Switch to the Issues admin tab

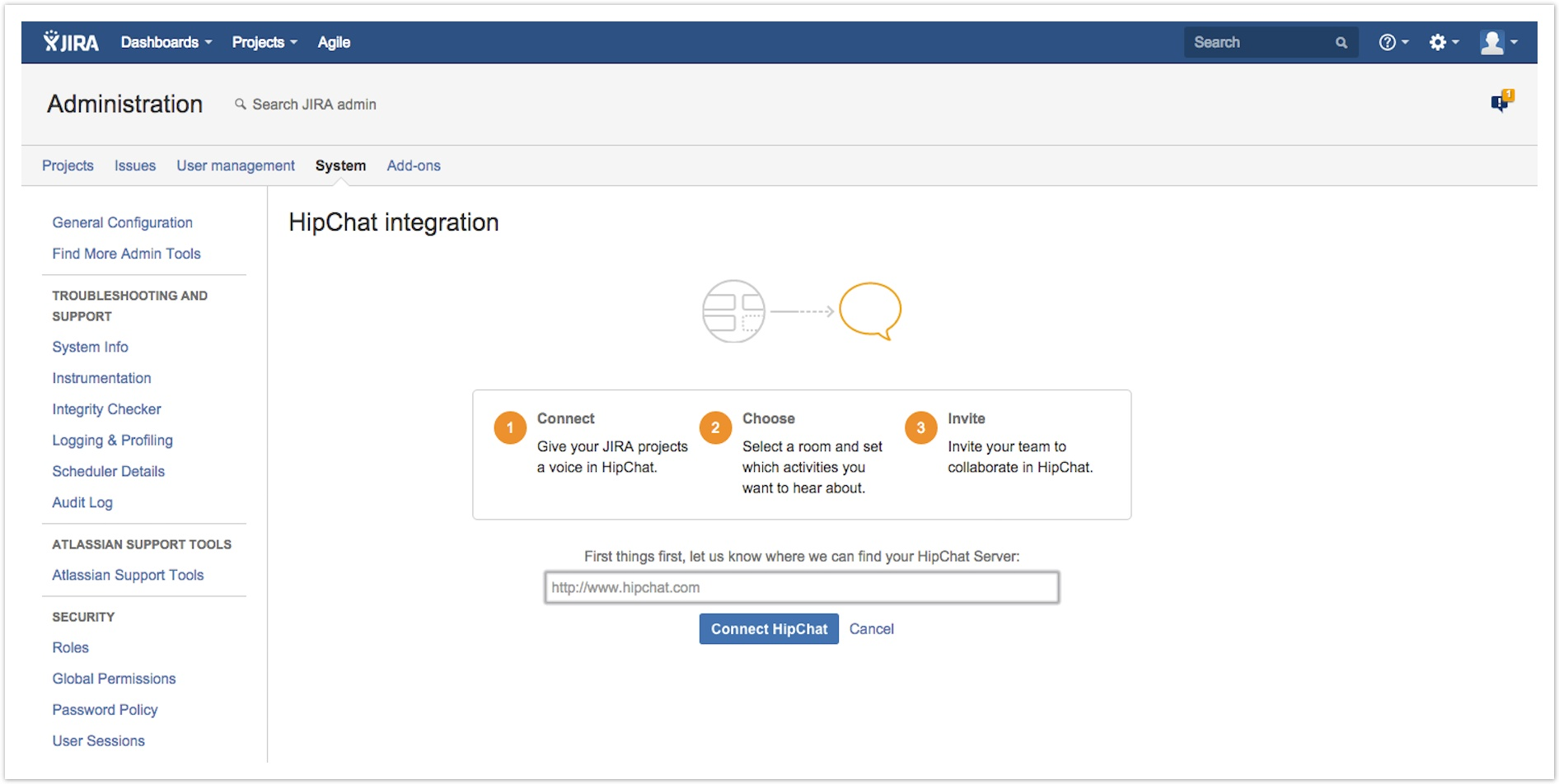(135, 166)
